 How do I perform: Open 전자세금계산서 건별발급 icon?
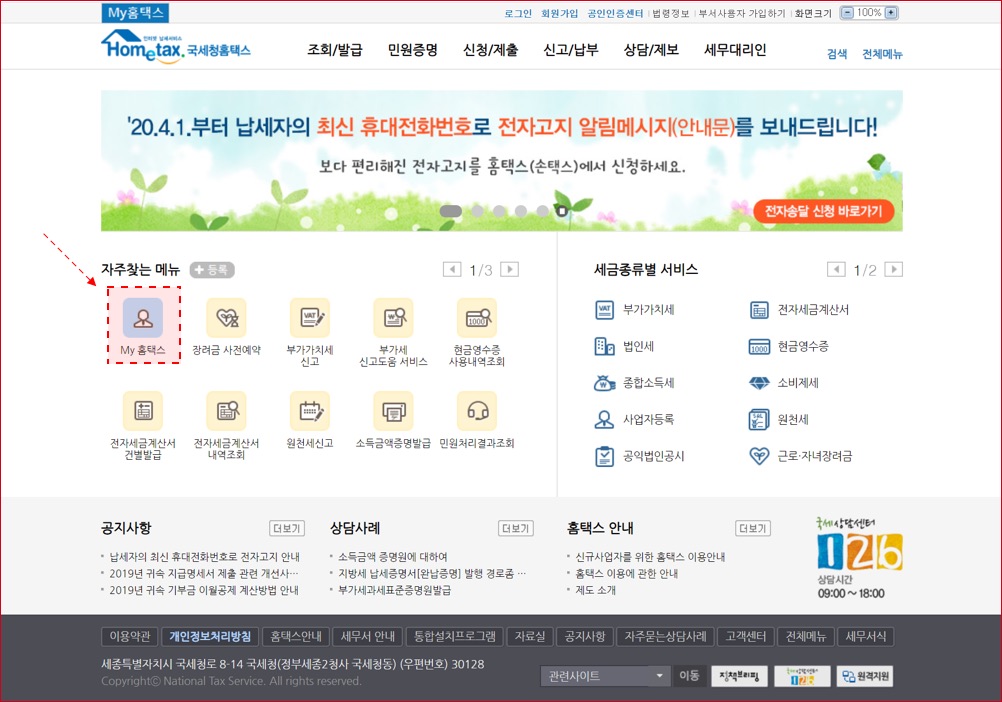tap(143, 411)
